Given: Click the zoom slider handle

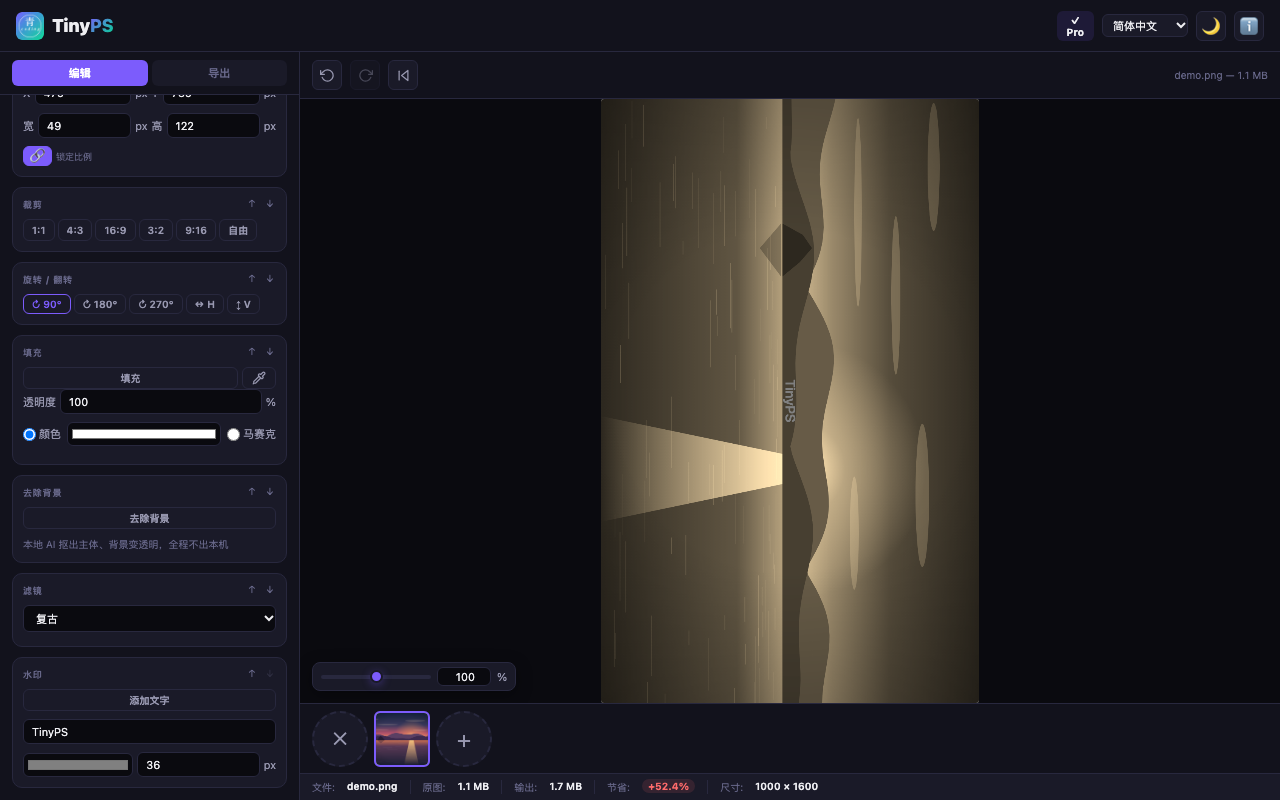Looking at the screenshot, I should pyautogui.click(x=376, y=677).
